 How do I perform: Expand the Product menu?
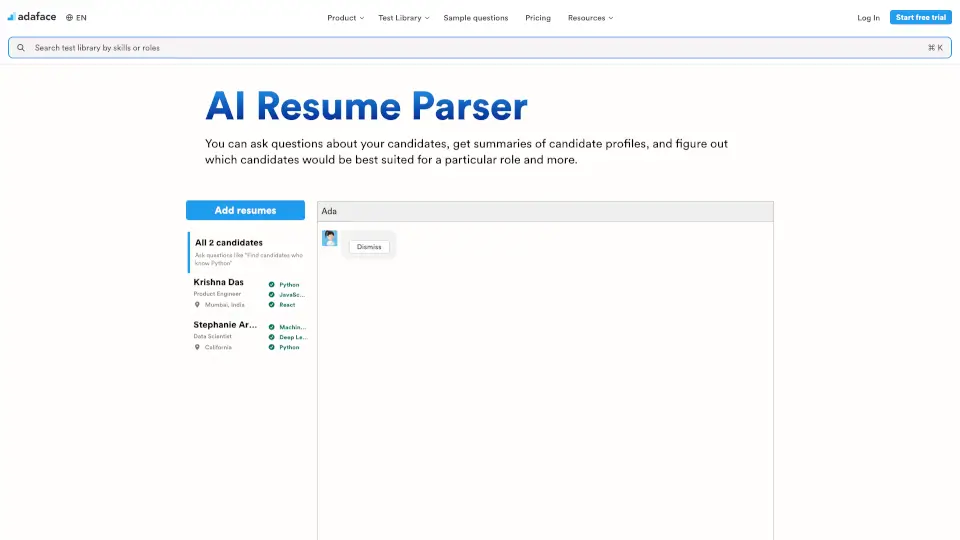[345, 18]
